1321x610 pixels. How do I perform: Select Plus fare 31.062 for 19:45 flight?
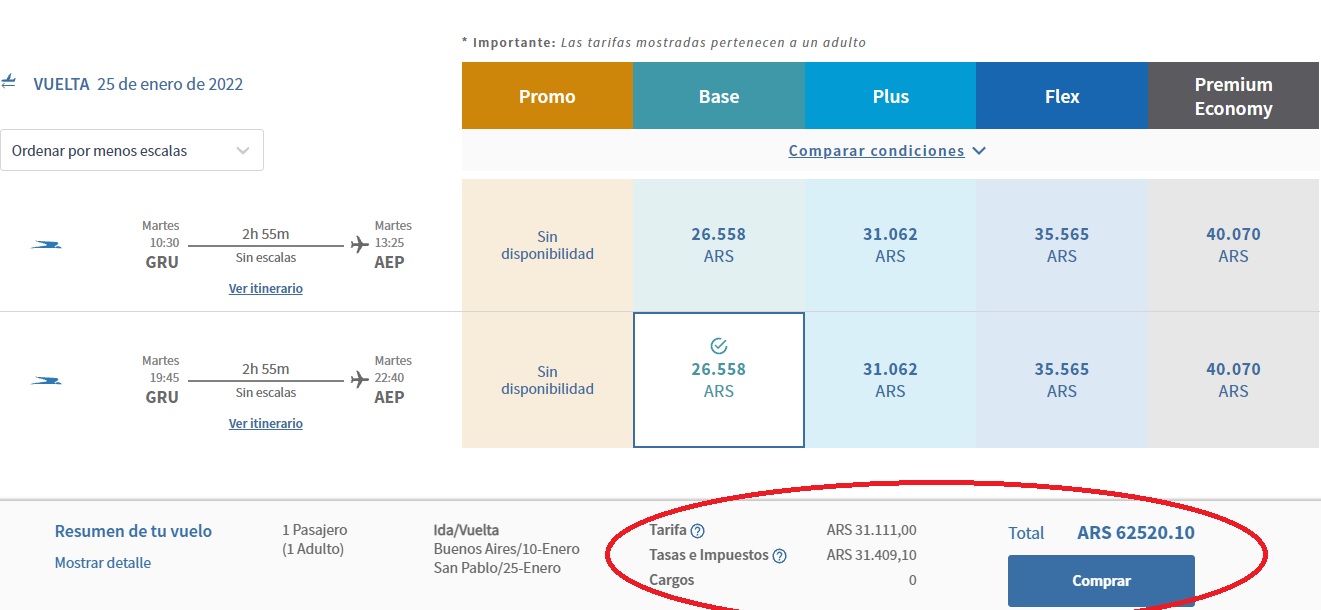click(890, 380)
